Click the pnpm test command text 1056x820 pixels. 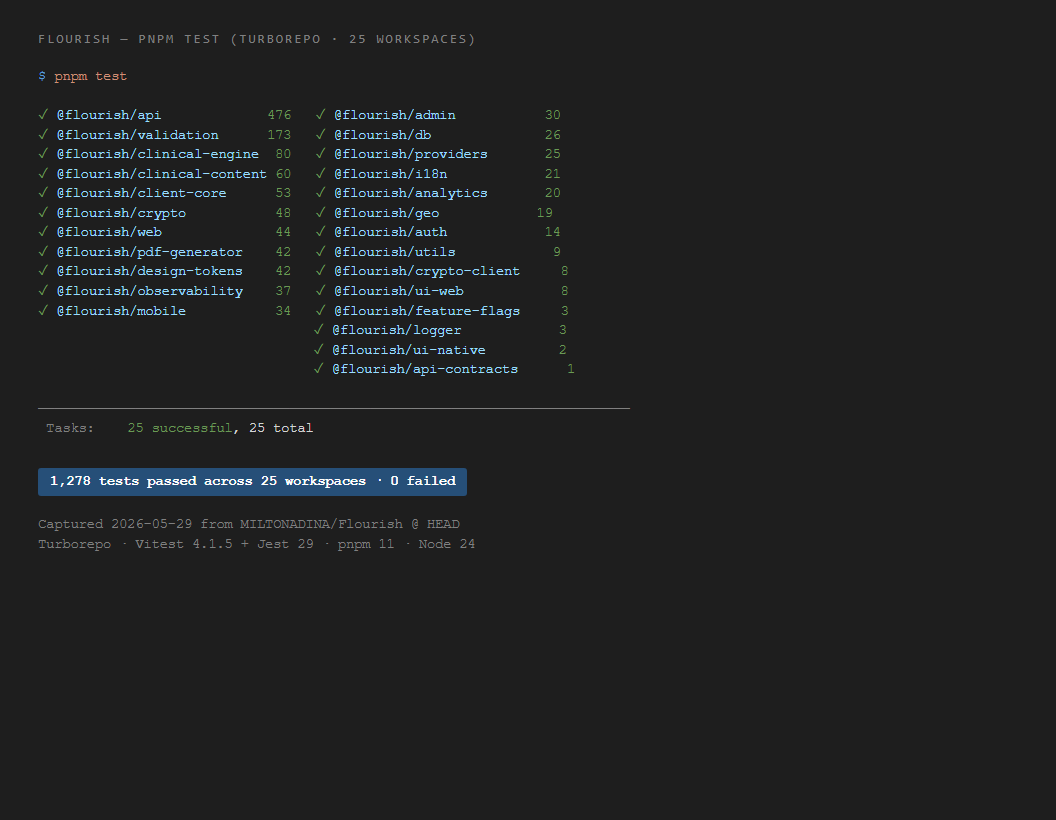click(90, 76)
